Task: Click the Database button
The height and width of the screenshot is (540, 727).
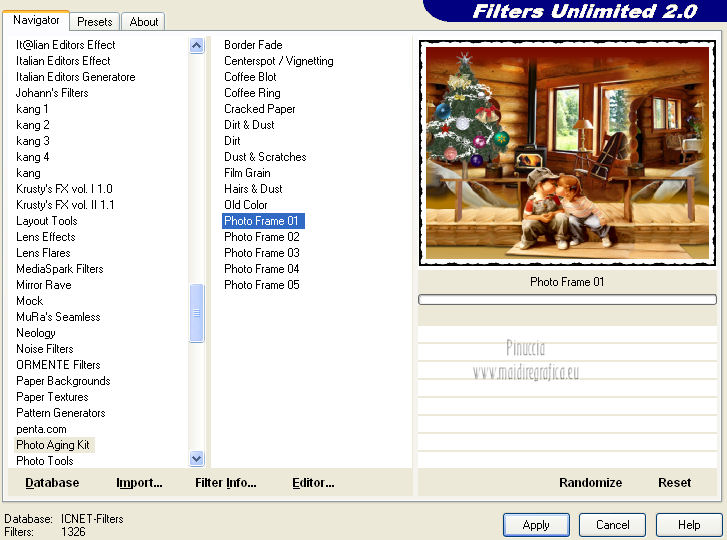Action: [52, 483]
